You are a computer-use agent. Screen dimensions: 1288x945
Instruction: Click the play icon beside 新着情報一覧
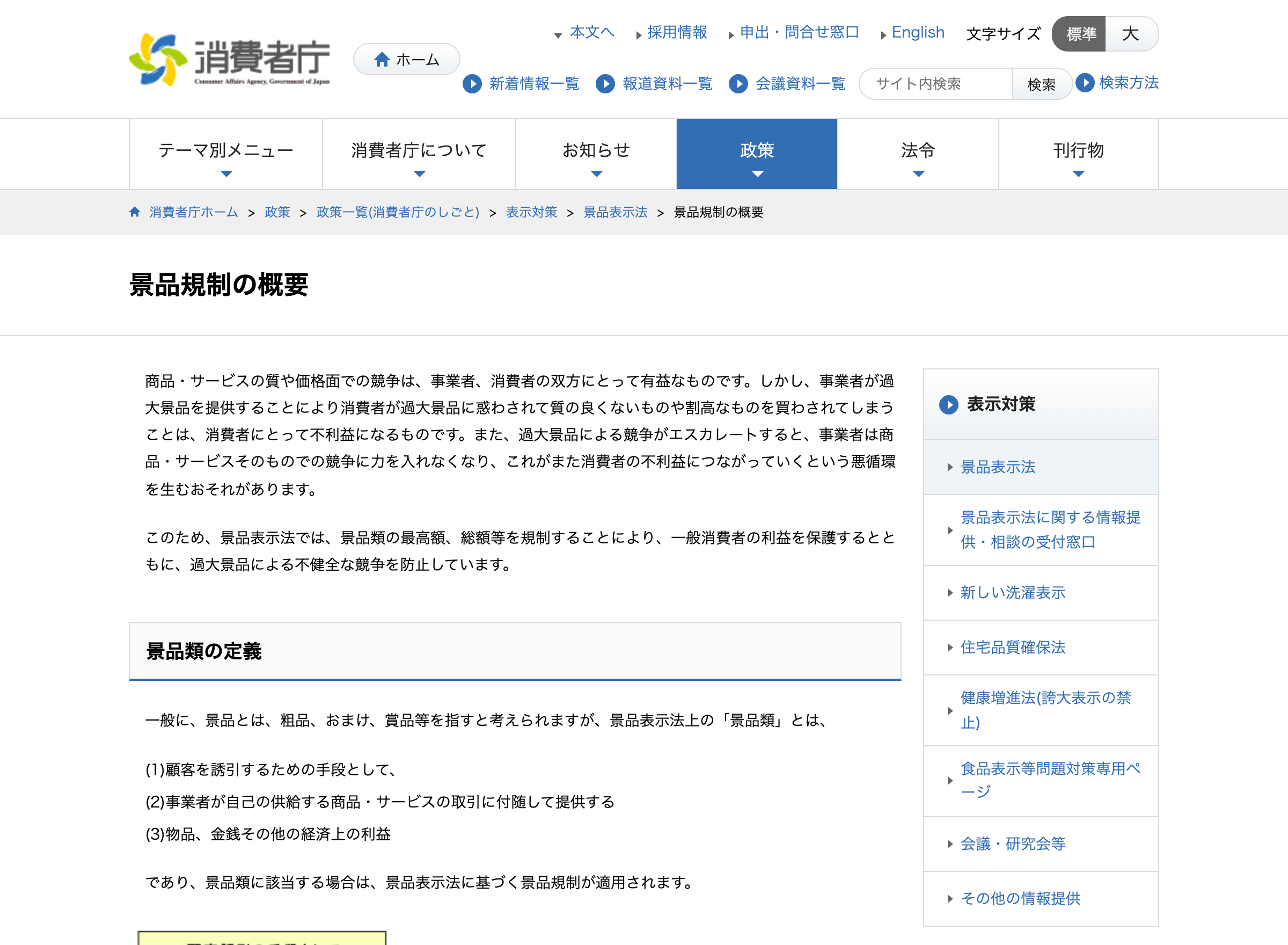click(x=472, y=84)
